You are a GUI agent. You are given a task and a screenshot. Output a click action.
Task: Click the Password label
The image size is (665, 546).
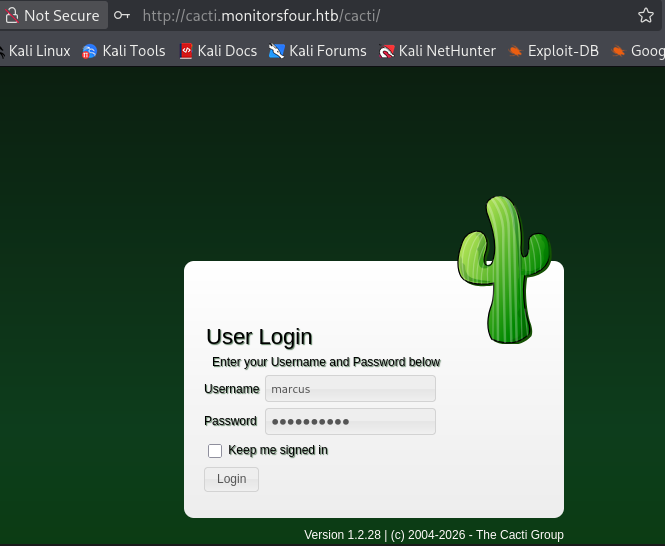click(x=230, y=421)
